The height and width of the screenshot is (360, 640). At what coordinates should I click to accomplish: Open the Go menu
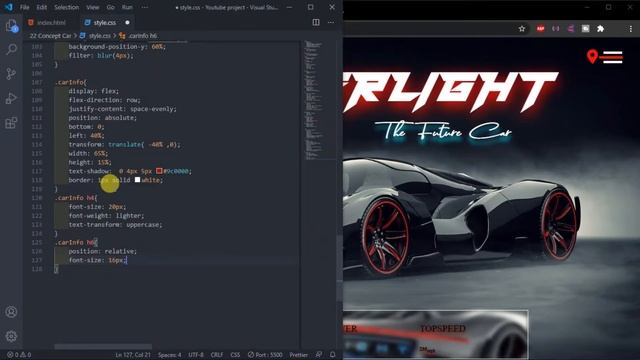coord(111,7)
